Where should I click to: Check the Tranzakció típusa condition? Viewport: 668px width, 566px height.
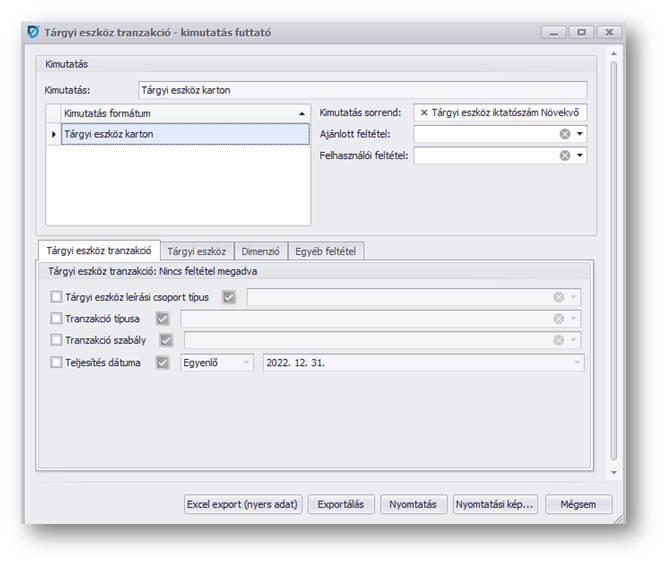(x=56, y=319)
